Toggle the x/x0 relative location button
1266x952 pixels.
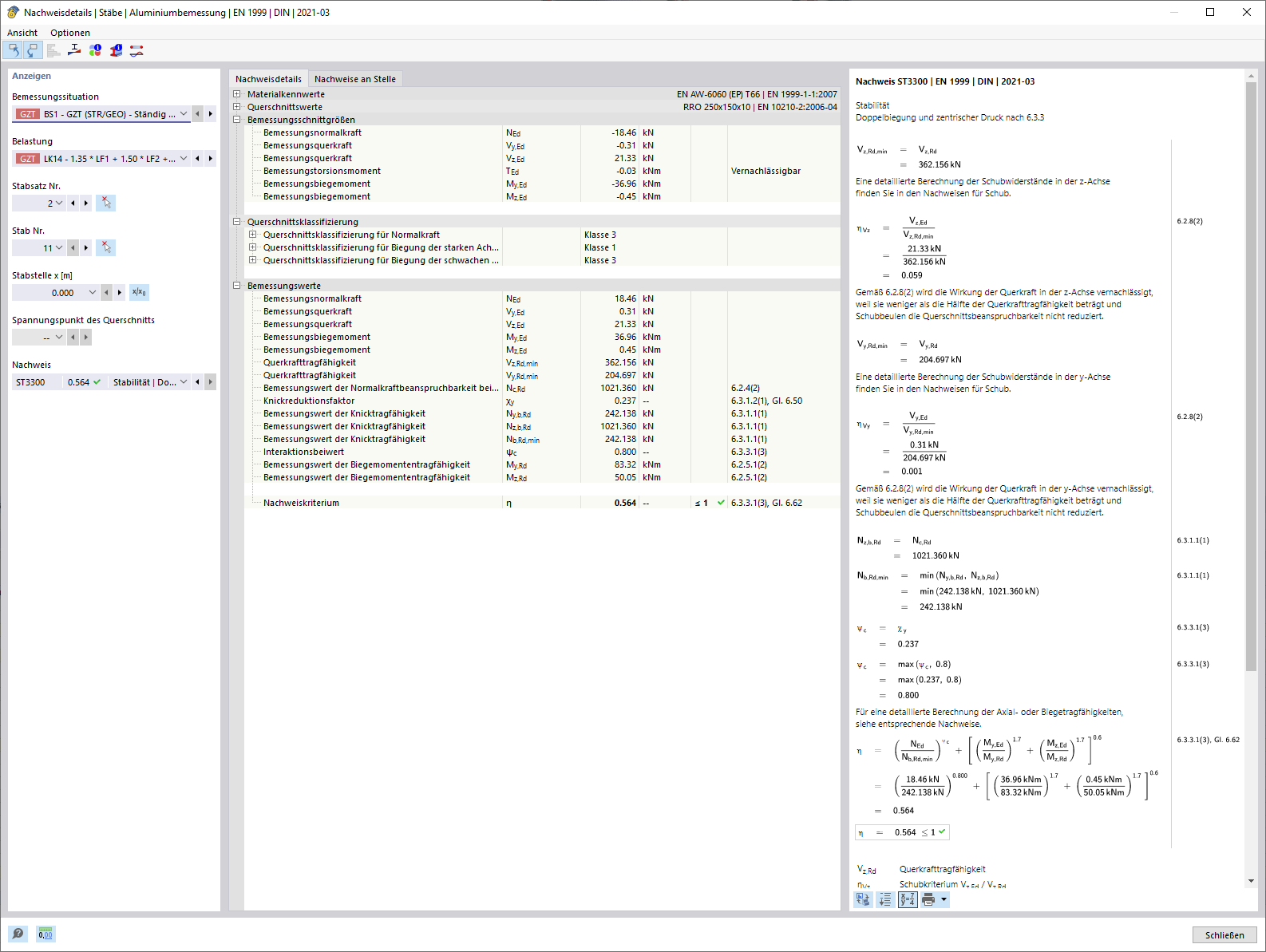tap(139, 292)
